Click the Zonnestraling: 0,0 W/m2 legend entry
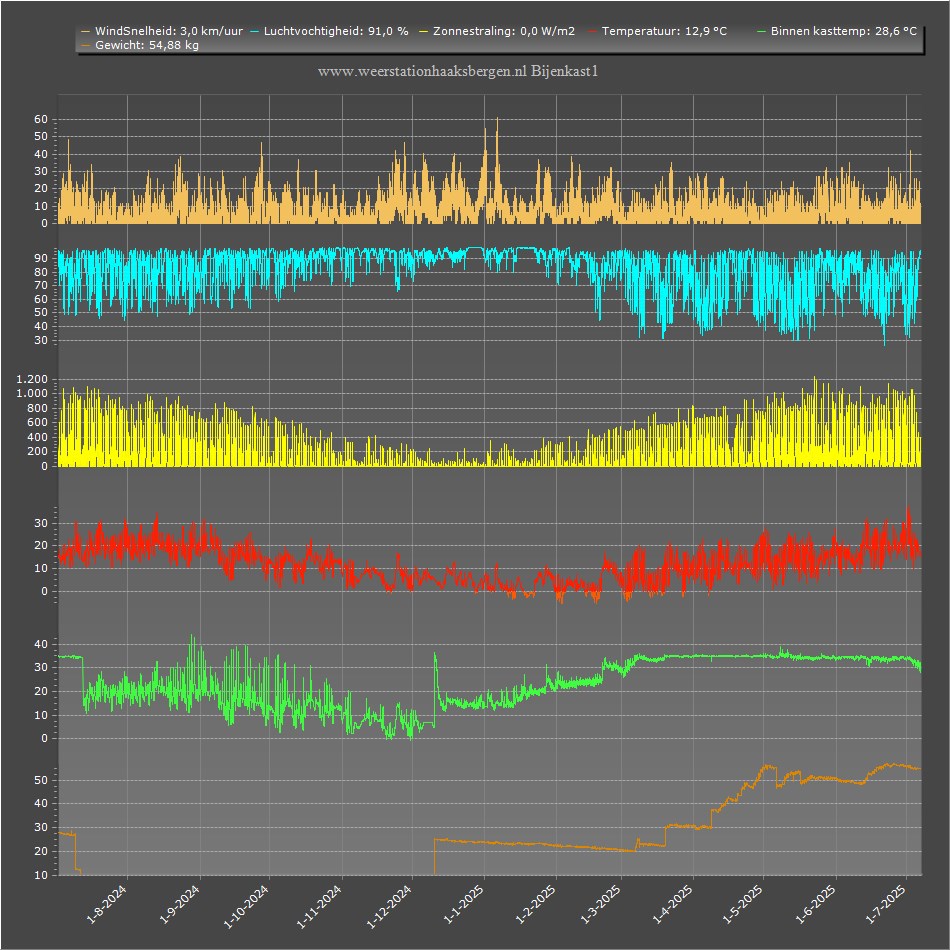The image size is (950, 950). 497,31
